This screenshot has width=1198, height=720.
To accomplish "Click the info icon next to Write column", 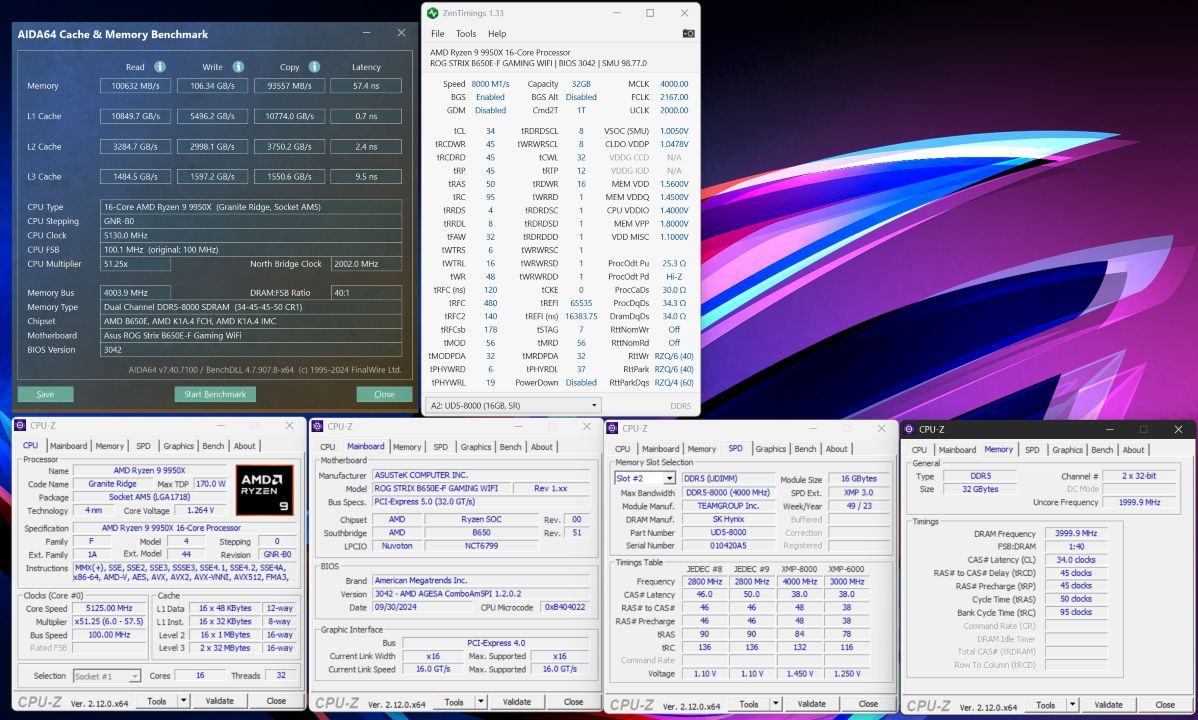I will pos(238,67).
